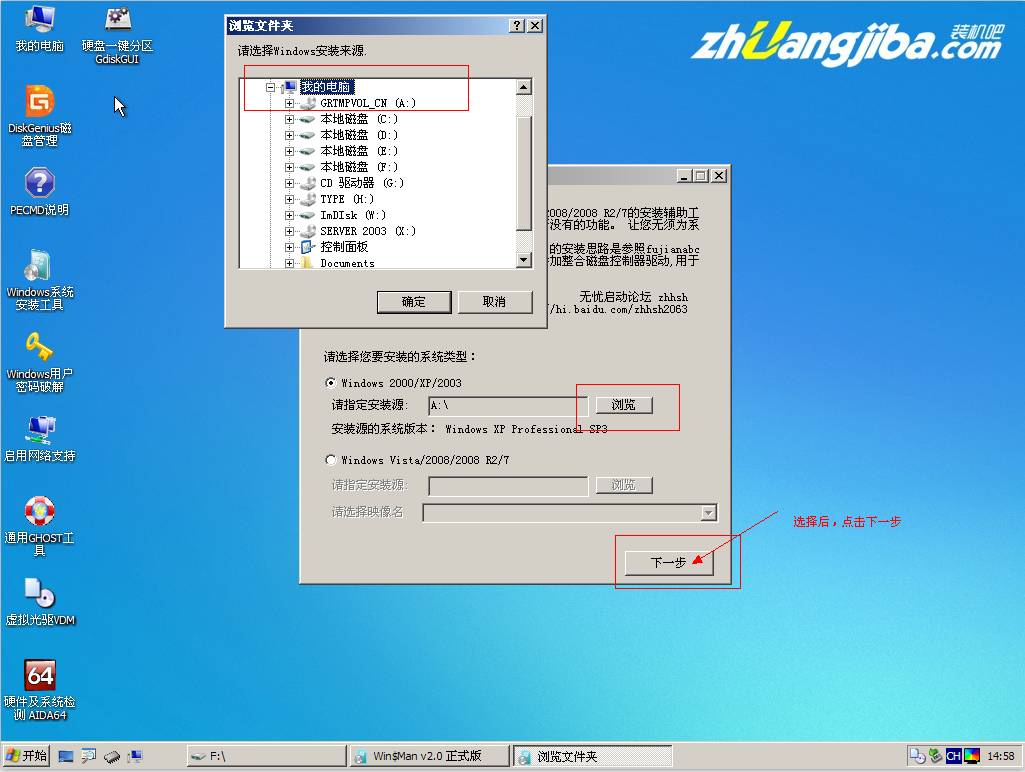The width and height of the screenshot is (1025, 772).
Task: Select Windows Vista/2008/2008 R2/7 option
Action: click(x=330, y=459)
